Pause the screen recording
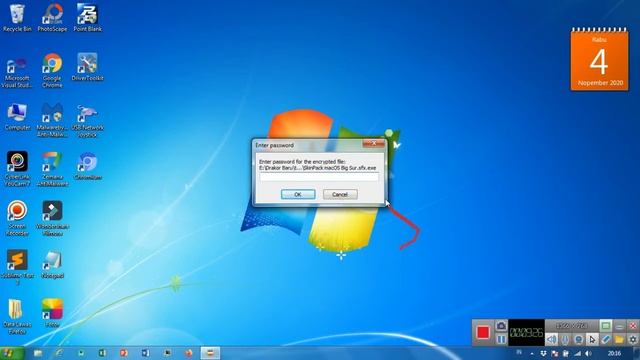The image size is (640, 360). pos(501,339)
